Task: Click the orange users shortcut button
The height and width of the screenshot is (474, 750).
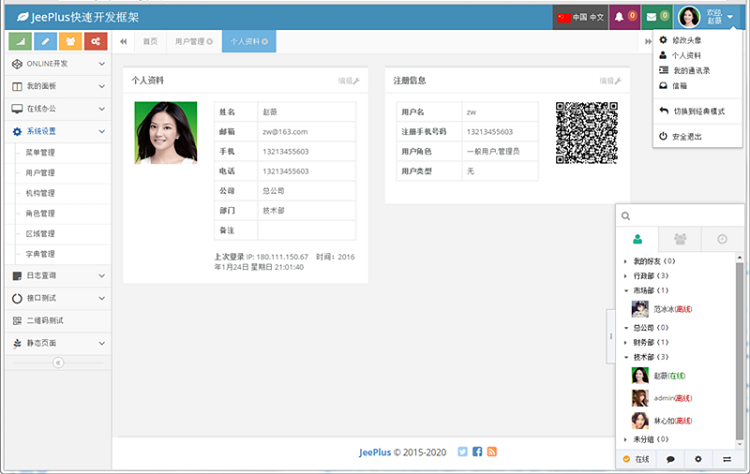Action: tap(70, 41)
